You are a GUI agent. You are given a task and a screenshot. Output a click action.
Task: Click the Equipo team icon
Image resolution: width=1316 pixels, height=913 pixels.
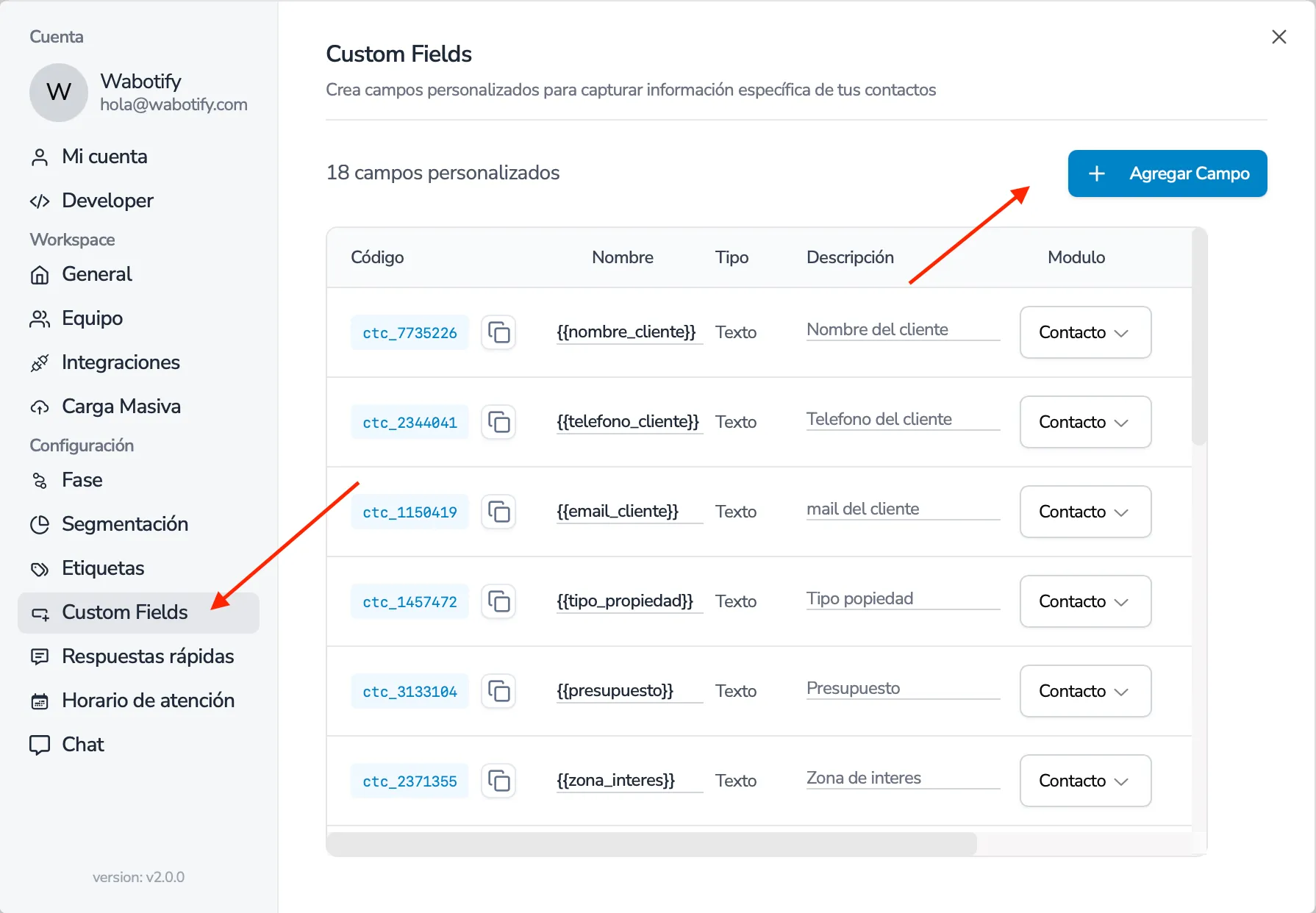point(40,318)
